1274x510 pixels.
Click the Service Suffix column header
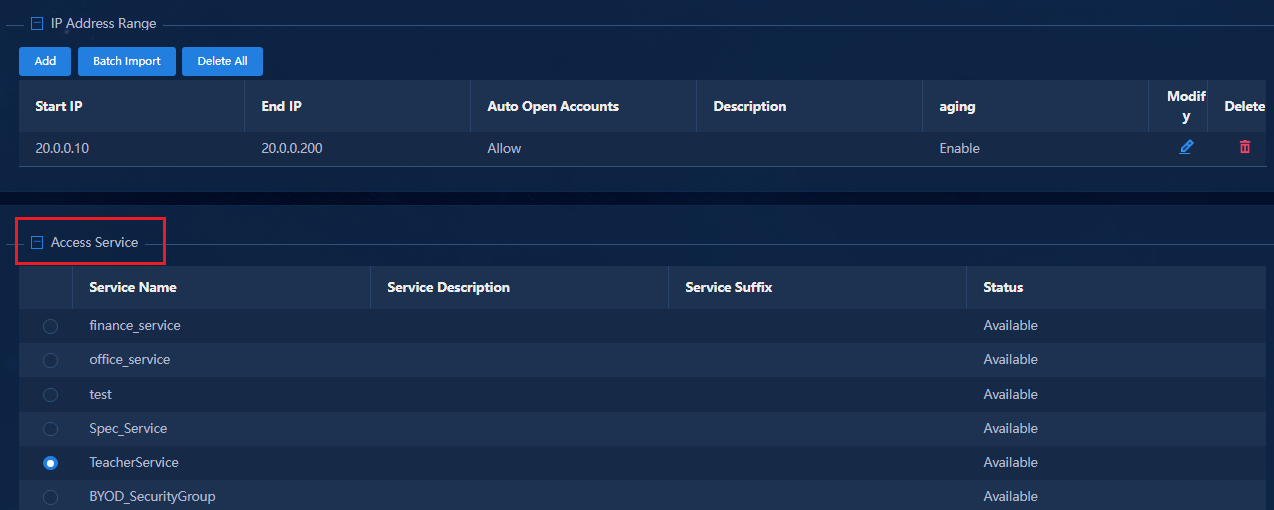729,287
